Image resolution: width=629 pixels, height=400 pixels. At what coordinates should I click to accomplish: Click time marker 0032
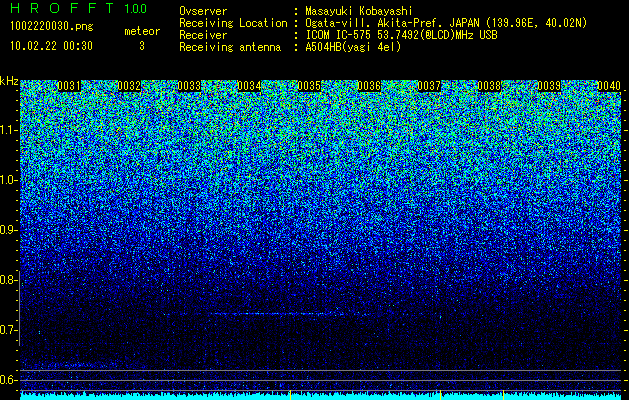coord(129,86)
